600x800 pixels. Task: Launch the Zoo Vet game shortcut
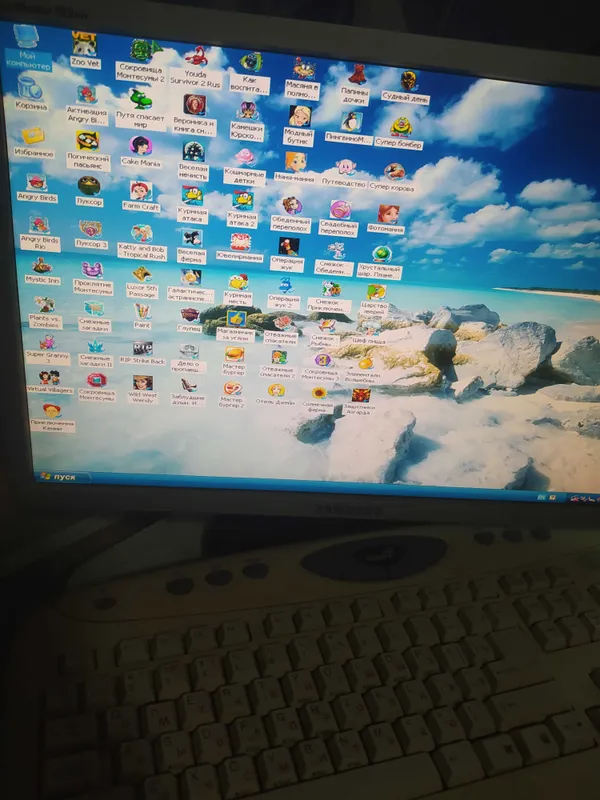point(85,51)
